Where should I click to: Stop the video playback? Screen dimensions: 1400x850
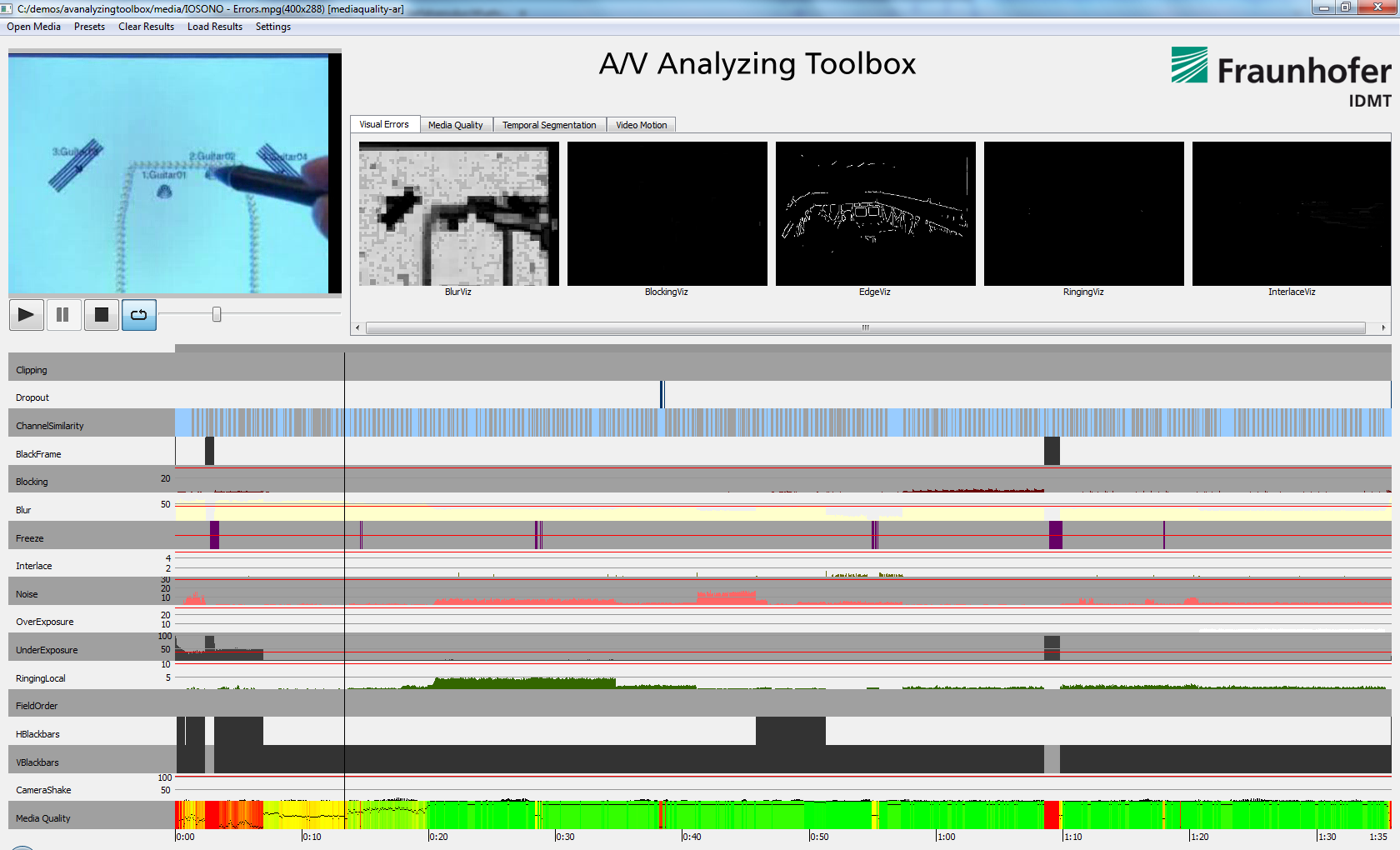click(x=102, y=315)
